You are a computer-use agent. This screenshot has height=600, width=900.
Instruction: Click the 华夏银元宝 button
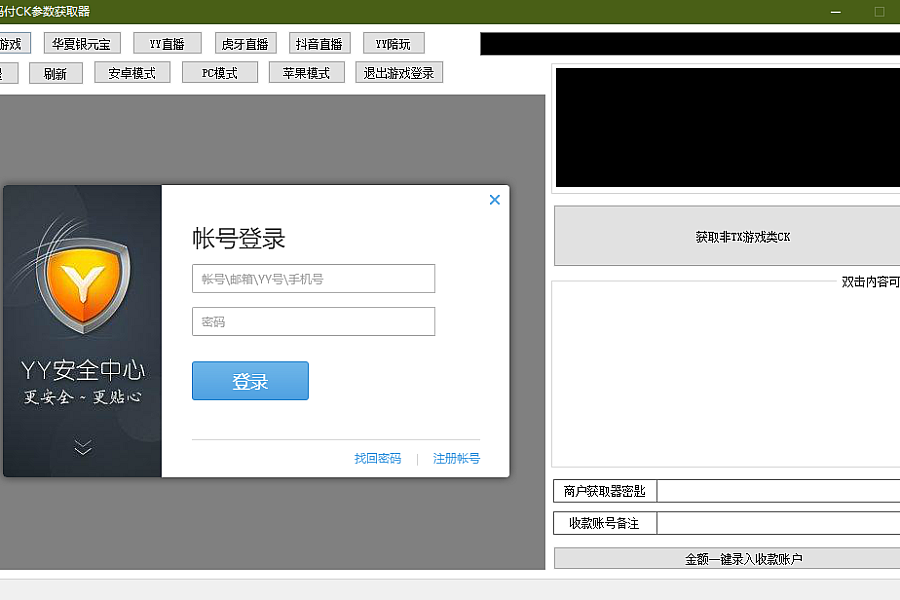coord(82,44)
